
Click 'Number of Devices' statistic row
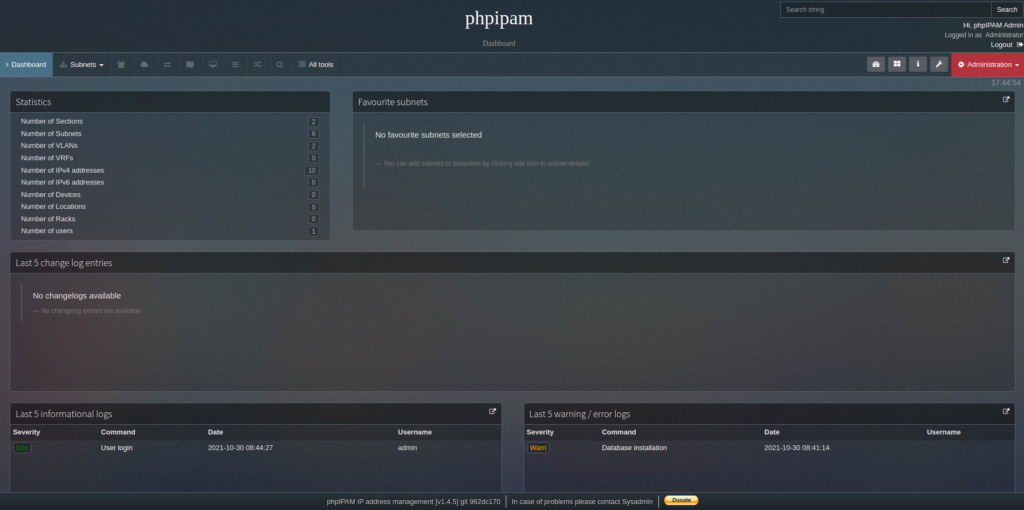pos(170,195)
